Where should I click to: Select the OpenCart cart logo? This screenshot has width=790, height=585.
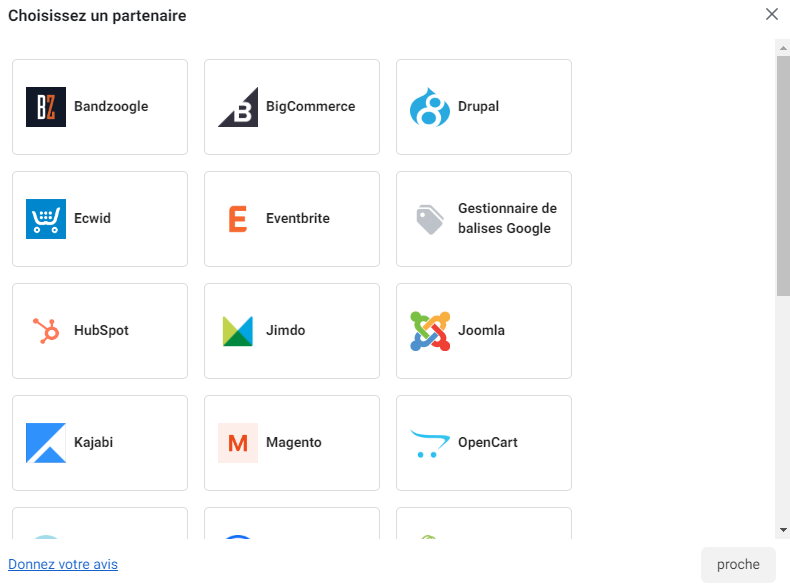[x=430, y=443]
